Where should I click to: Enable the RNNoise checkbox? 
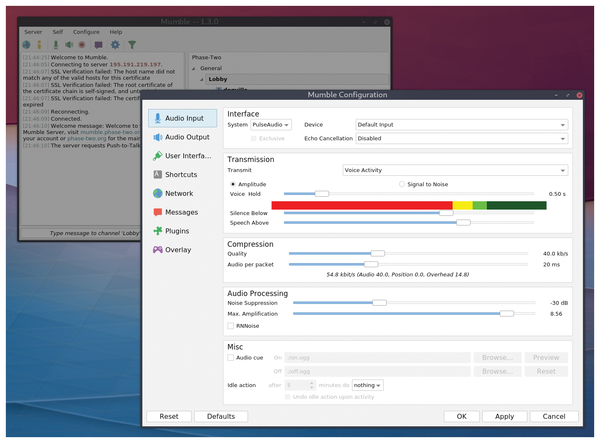(x=230, y=326)
